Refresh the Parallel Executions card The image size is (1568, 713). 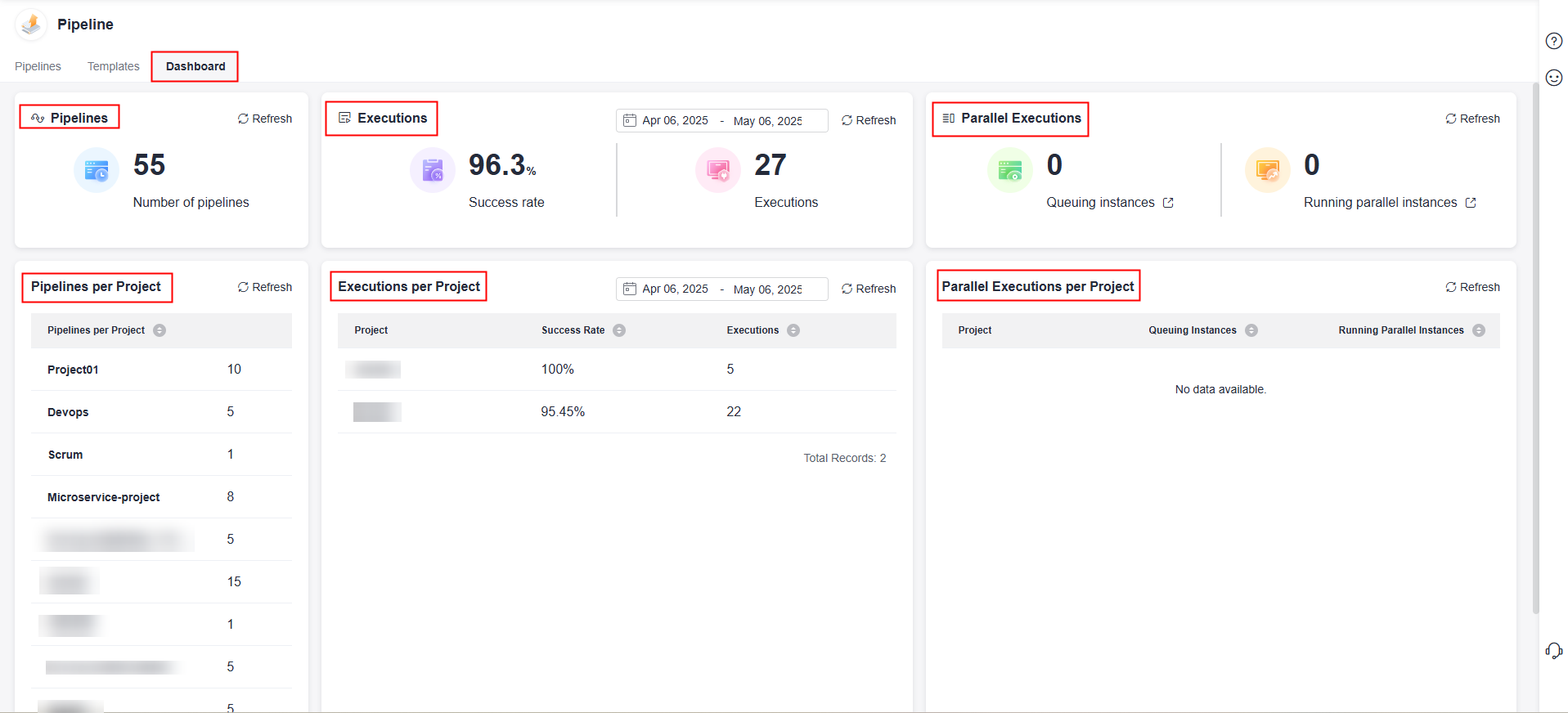click(1472, 119)
